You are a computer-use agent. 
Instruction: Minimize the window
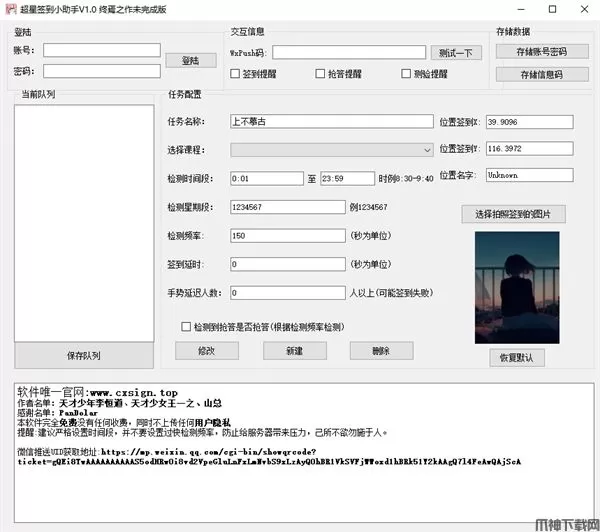521,9
